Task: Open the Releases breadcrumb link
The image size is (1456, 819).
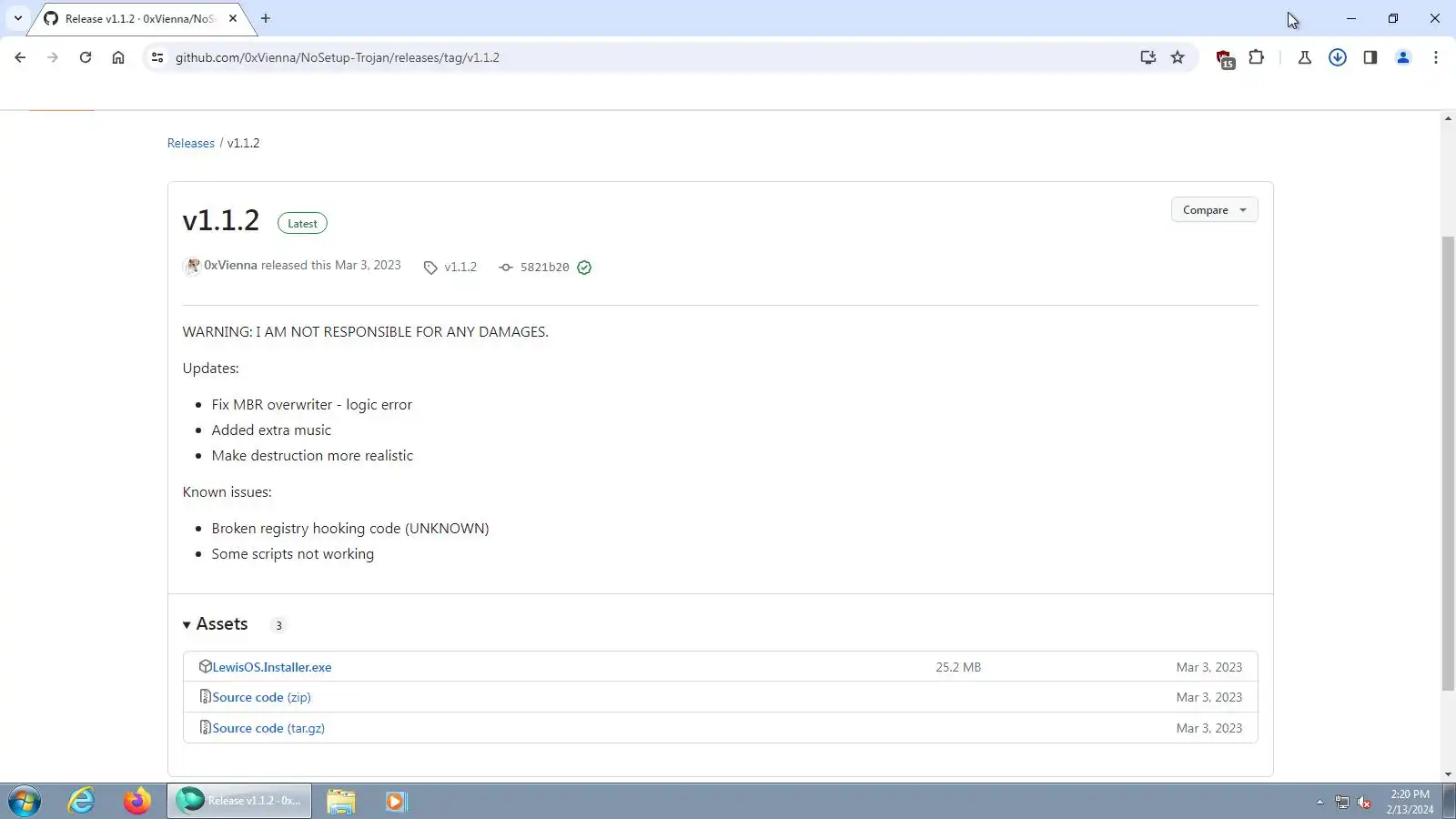Action: [191, 143]
